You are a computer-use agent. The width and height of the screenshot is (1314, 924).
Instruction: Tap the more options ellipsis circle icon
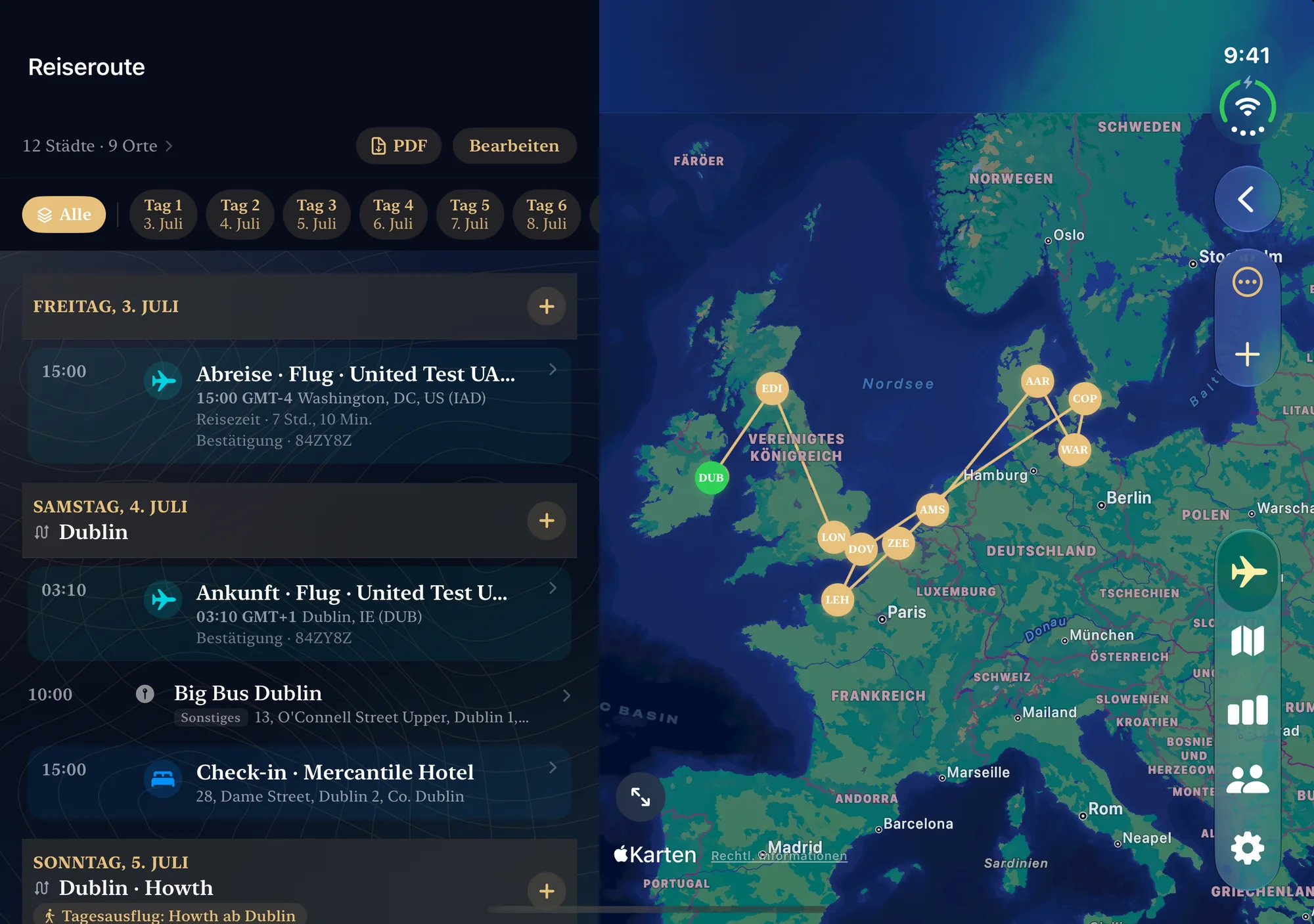(1247, 282)
